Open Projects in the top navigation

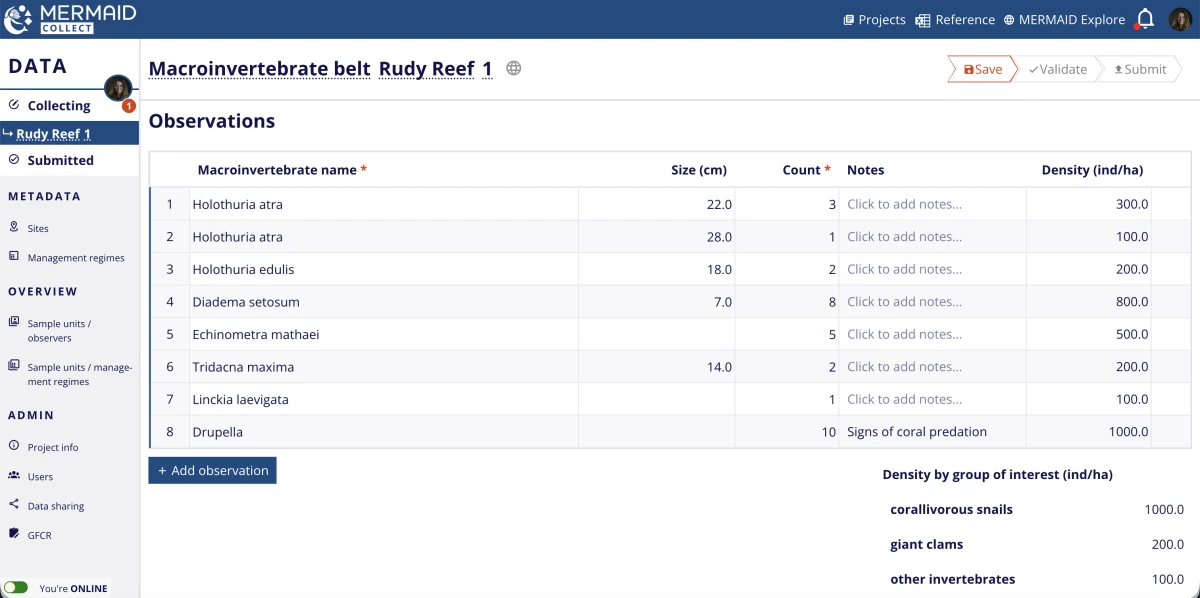click(x=874, y=19)
